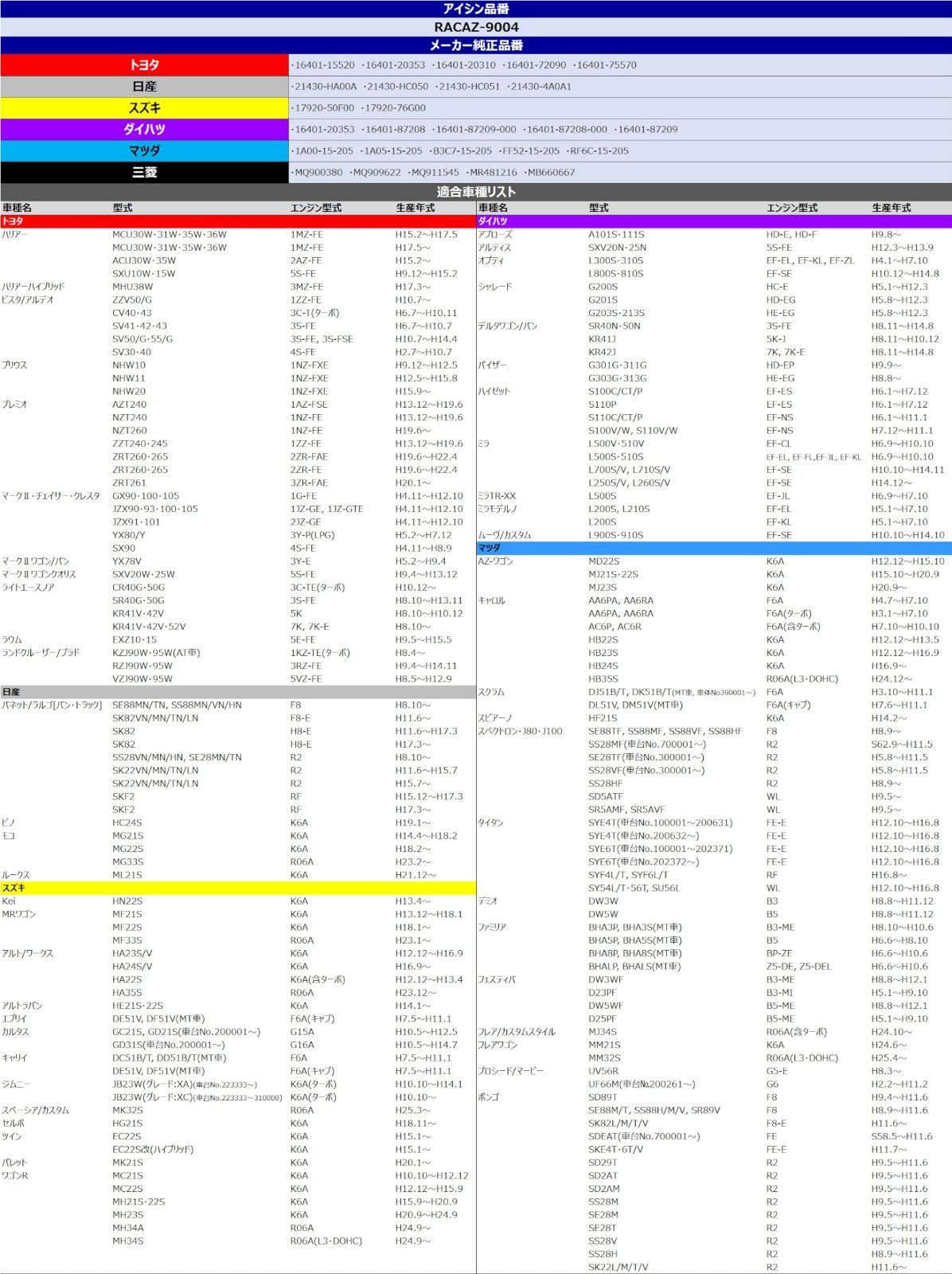Click the メーカー純正品番 heading
This screenshot has width=952, height=1274.
pyautogui.click(x=476, y=45)
